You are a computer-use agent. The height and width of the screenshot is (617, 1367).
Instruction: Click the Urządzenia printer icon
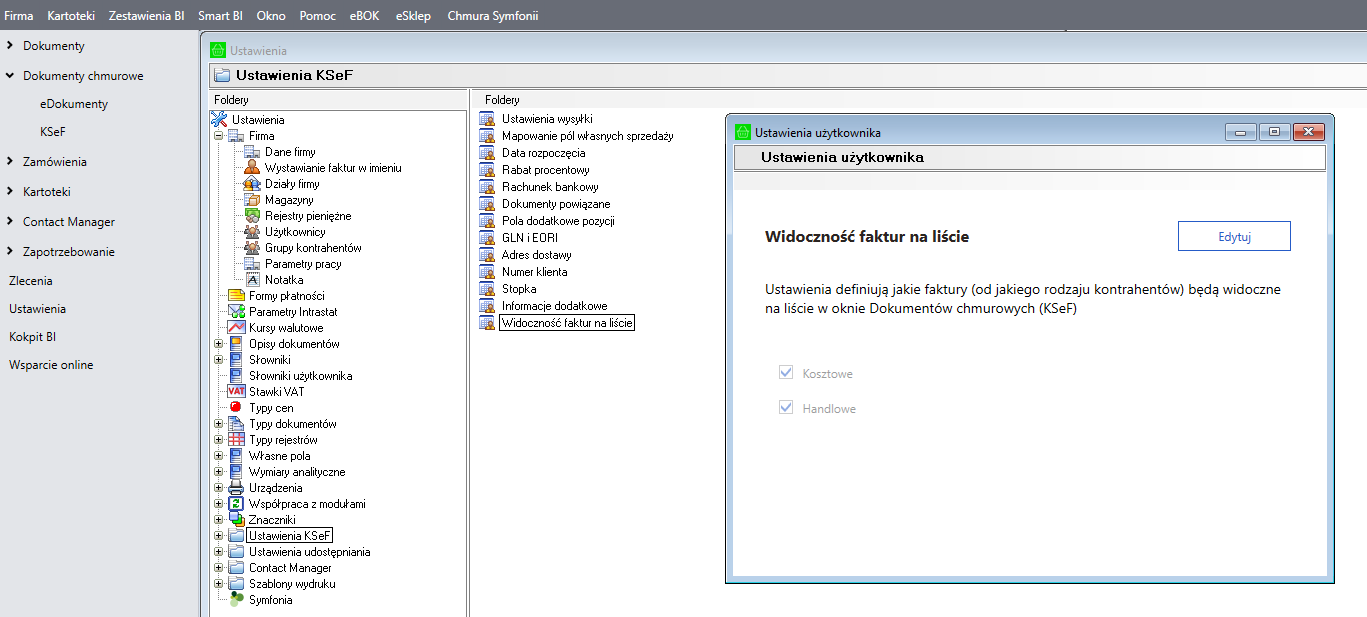[x=236, y=488]
